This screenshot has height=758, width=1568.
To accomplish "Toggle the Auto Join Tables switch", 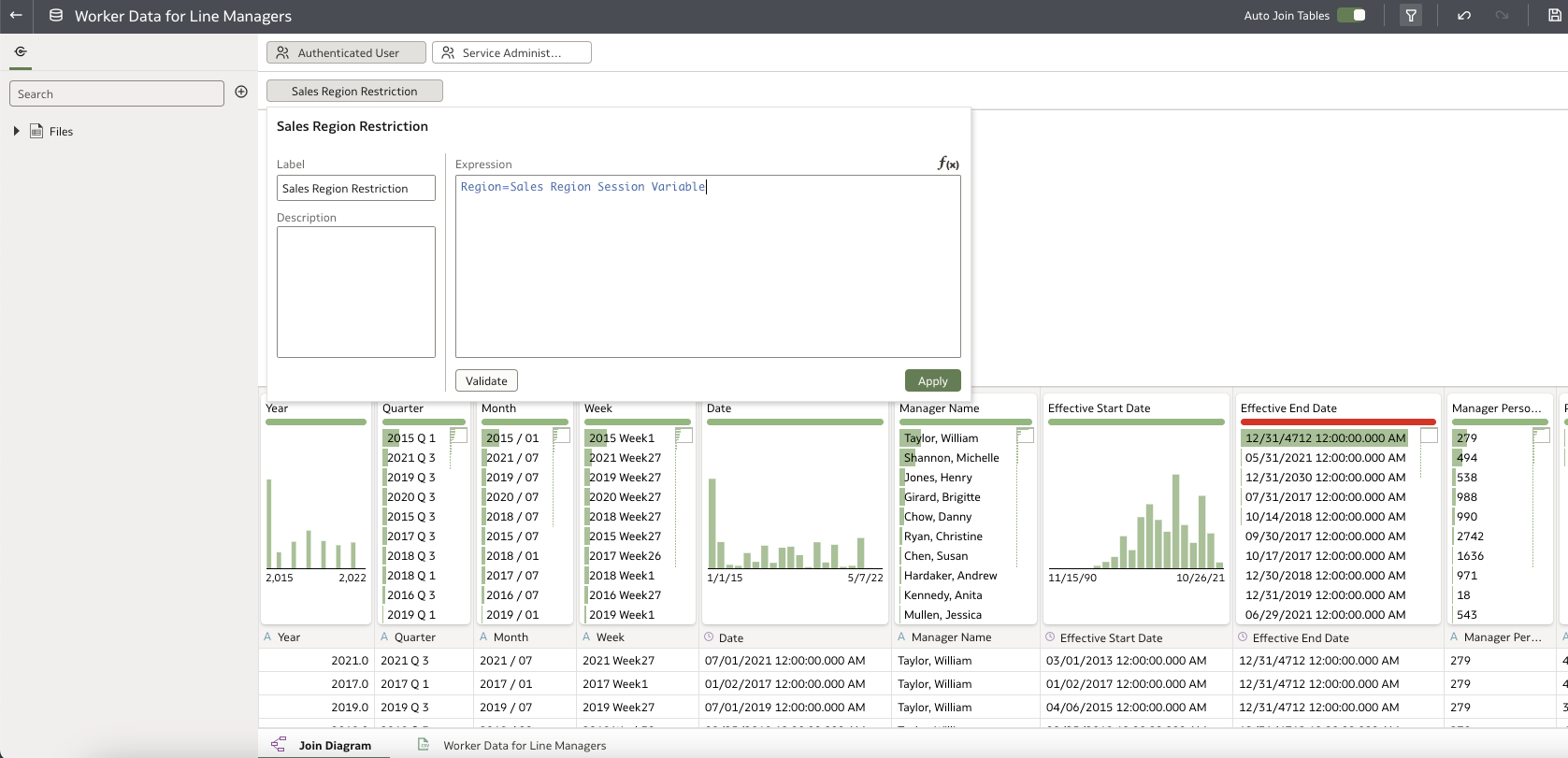I will (1351, 15).
